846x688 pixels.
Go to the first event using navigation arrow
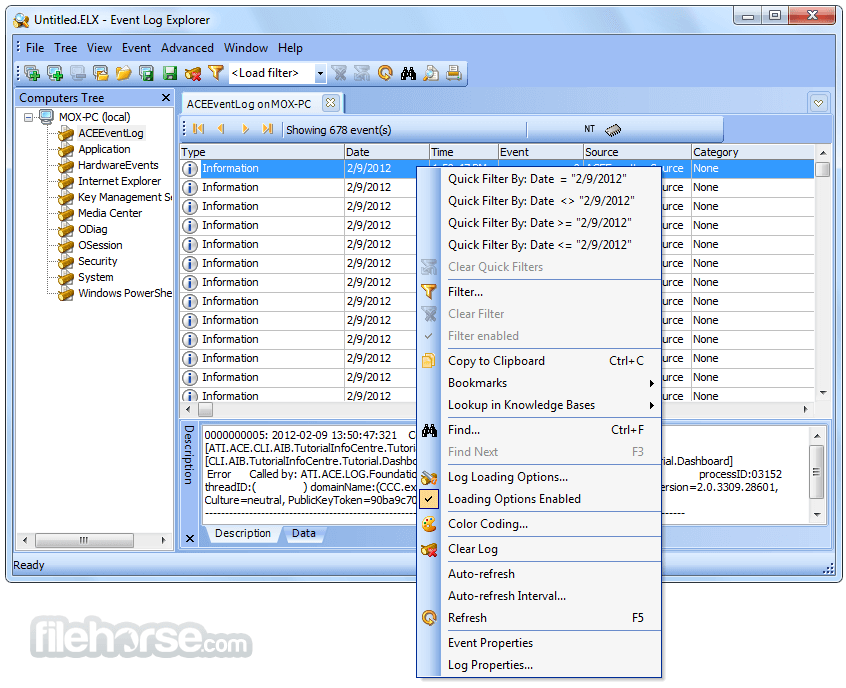199,129
